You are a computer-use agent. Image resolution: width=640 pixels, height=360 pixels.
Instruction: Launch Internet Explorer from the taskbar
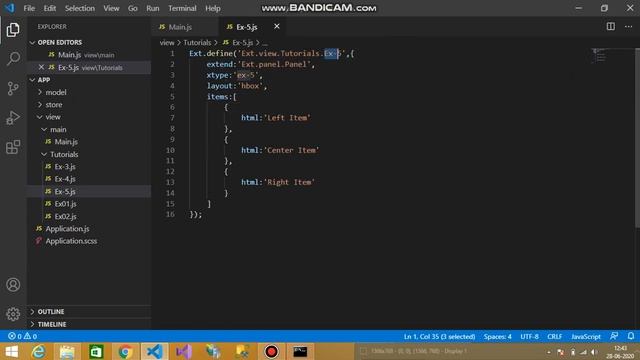pos(38,351)
